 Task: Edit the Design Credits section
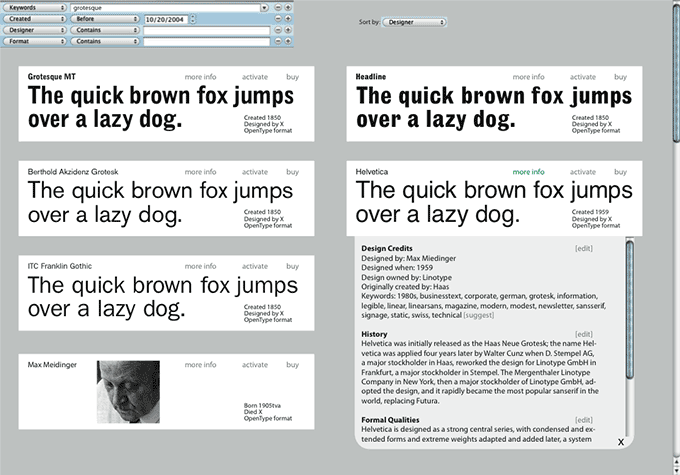(x=584, y=249)
